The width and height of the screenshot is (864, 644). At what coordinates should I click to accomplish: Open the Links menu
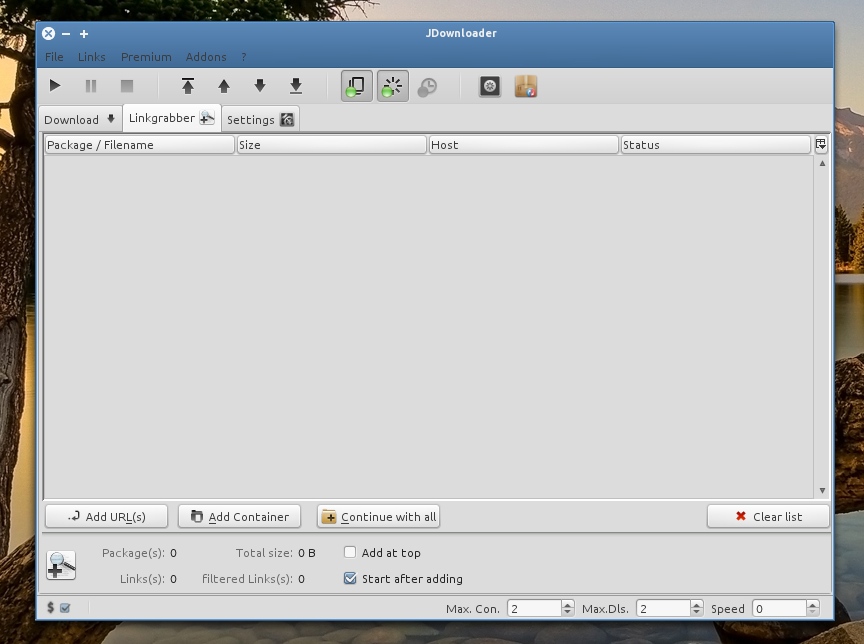coord(91,57)
